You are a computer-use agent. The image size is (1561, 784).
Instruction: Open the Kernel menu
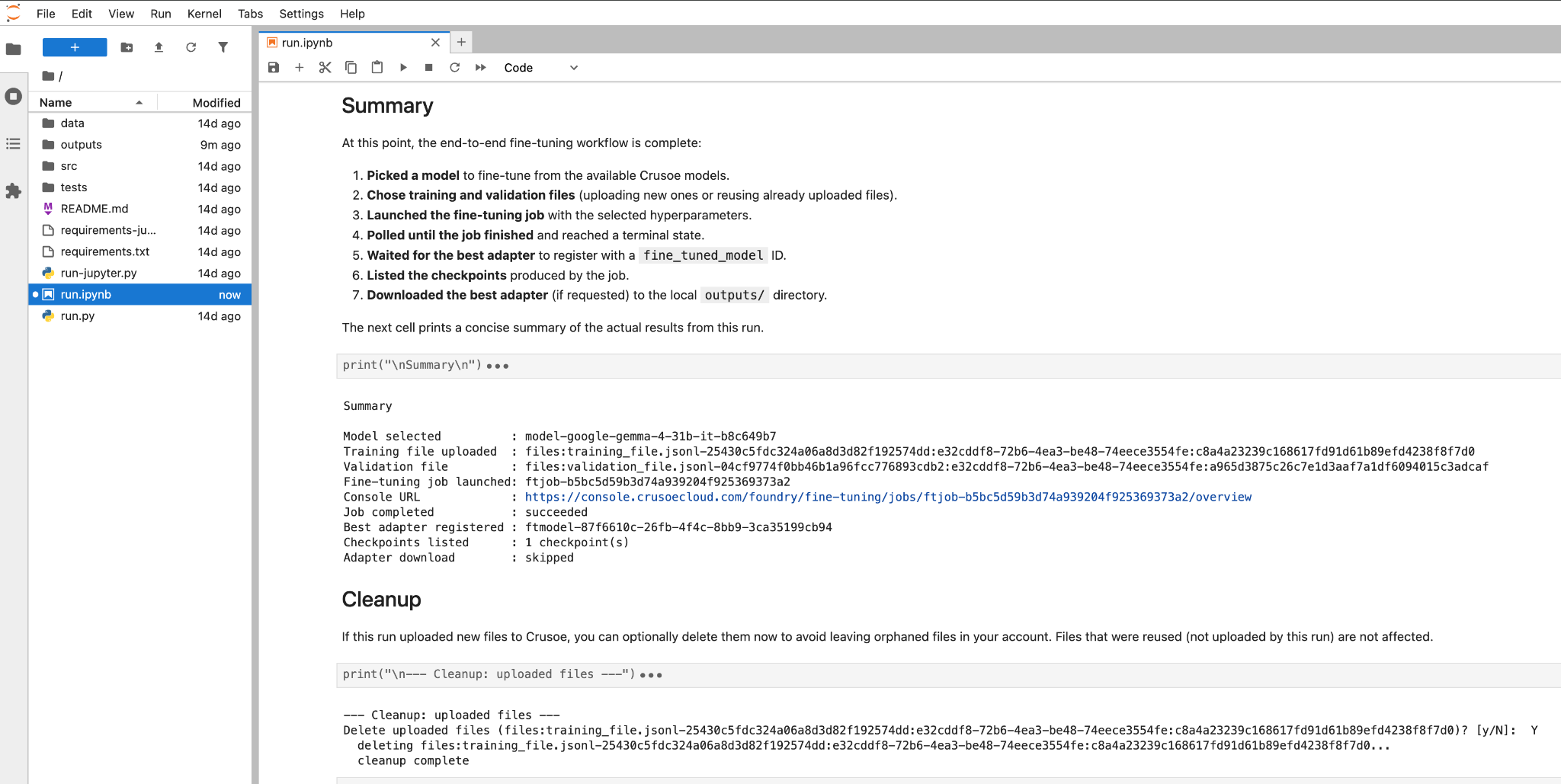(x=204, y=14)
